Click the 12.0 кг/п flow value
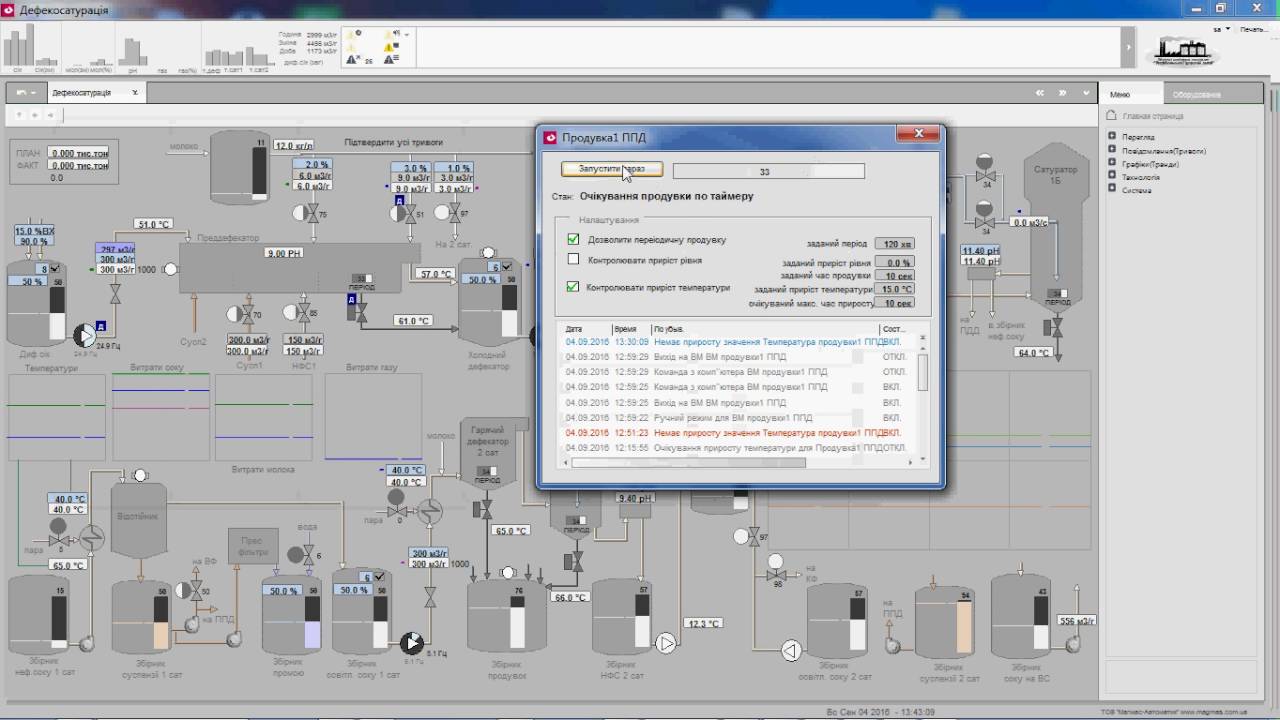The image size is (1280, 720). 294,145
